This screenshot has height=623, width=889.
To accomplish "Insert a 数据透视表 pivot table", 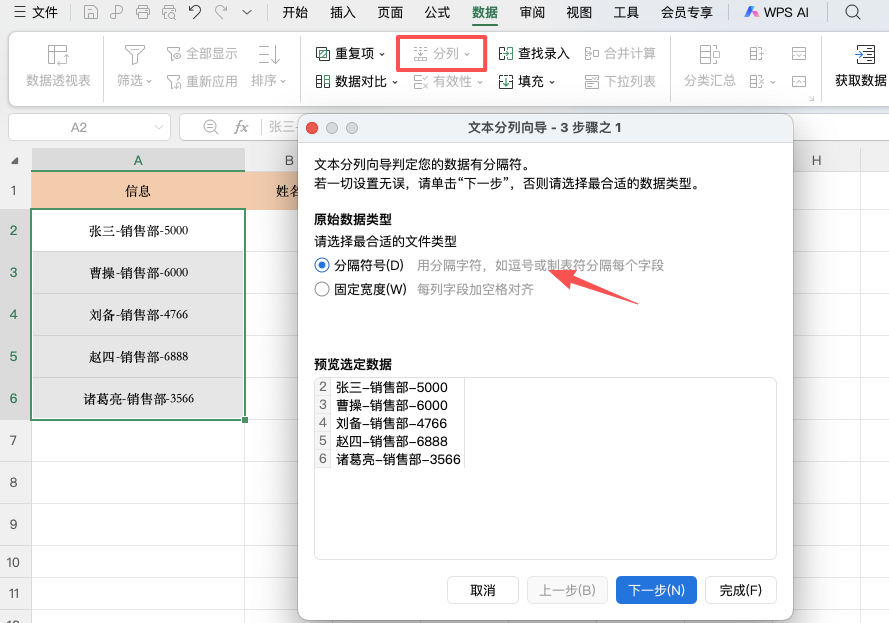I will tap(58, 66).
